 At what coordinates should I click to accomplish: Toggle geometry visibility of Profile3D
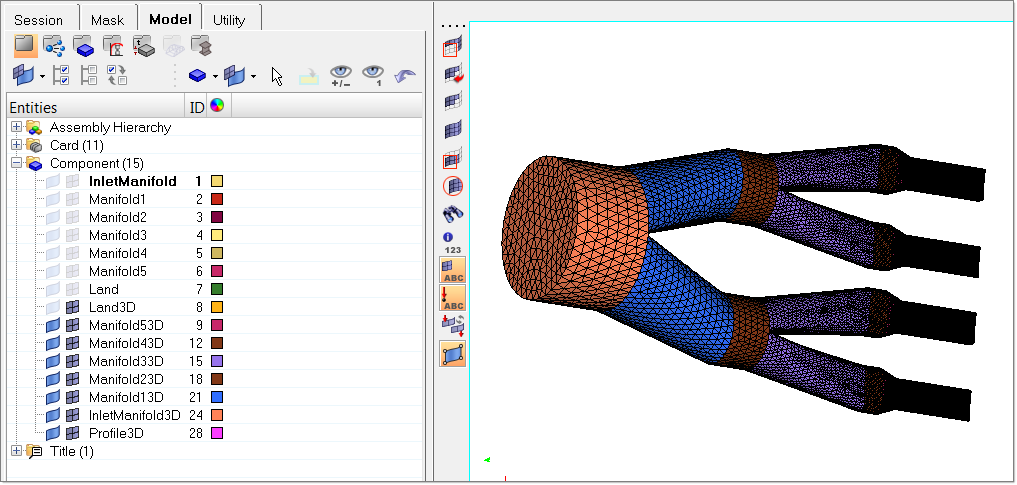tap(53, 433)
